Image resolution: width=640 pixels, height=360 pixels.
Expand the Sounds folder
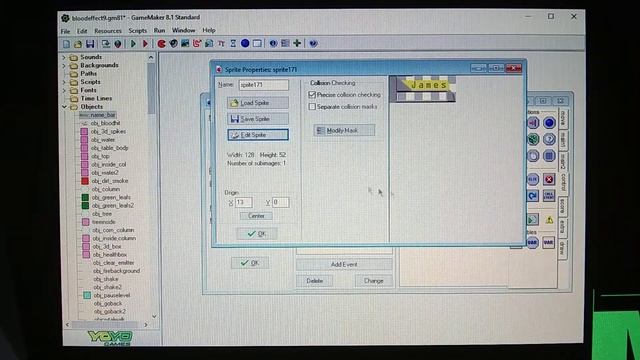64,57
